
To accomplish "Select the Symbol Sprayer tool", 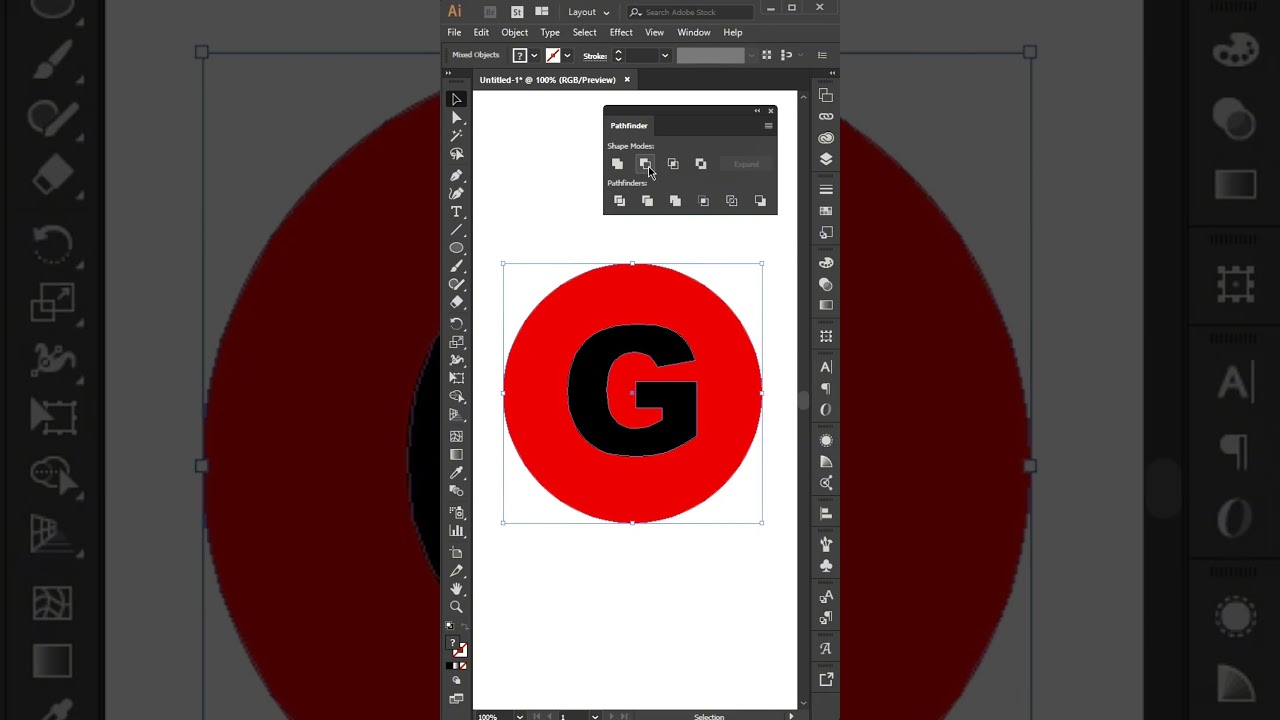I will [457, 513].
